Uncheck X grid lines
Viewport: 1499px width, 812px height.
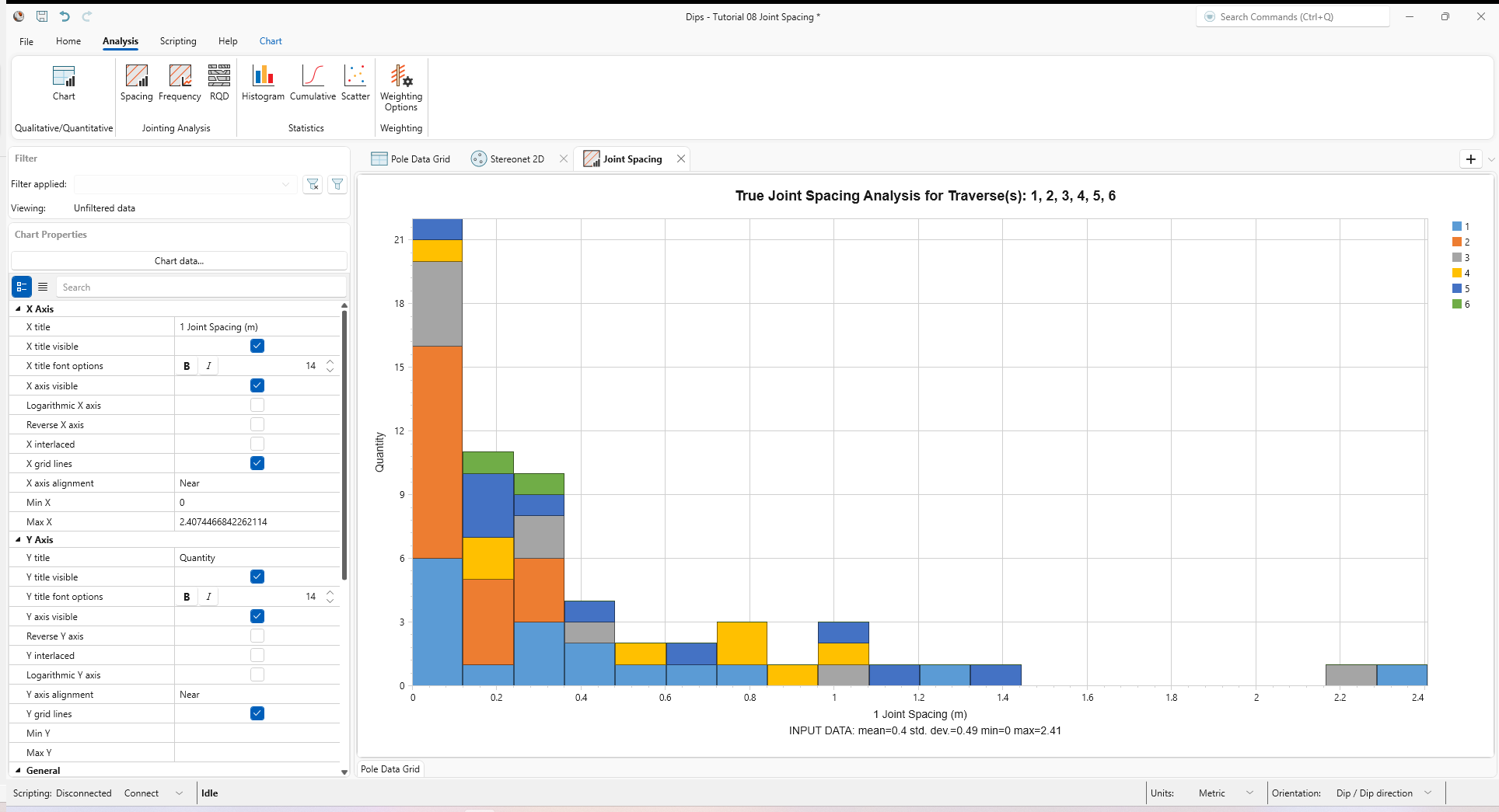tap(257, 463)
